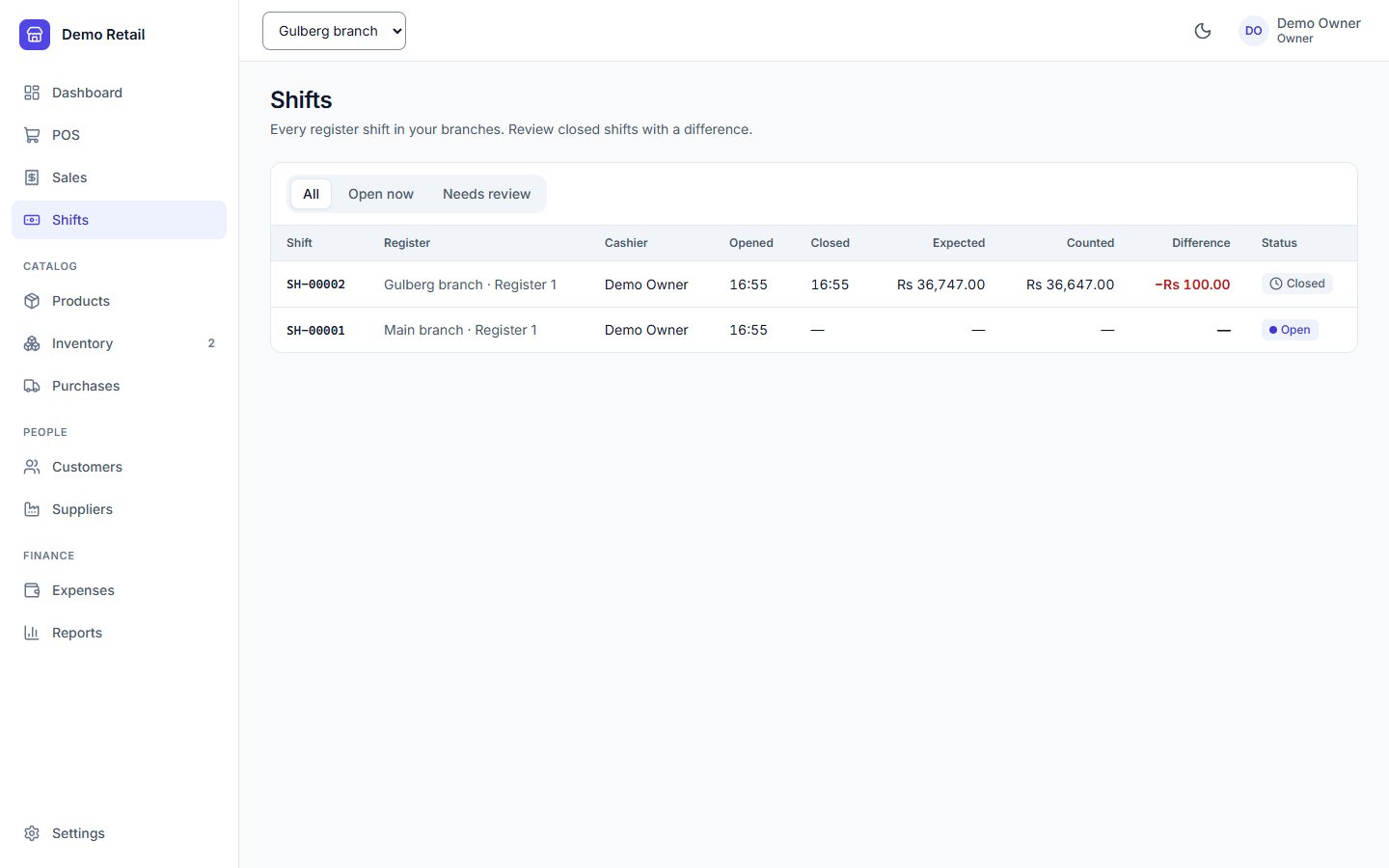Open the Demo Owner account menu

click(x=1300, y=31)
